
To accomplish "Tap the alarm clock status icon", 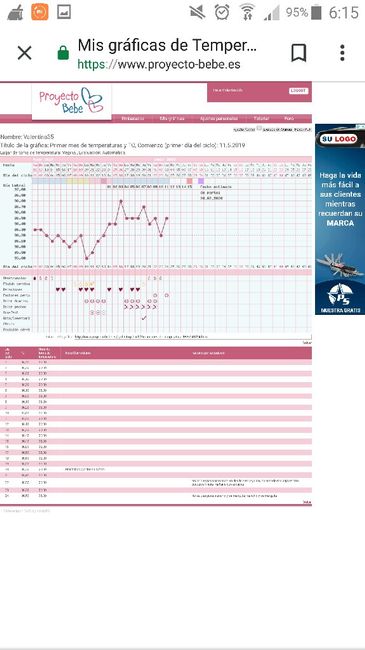I will [222, 12].
